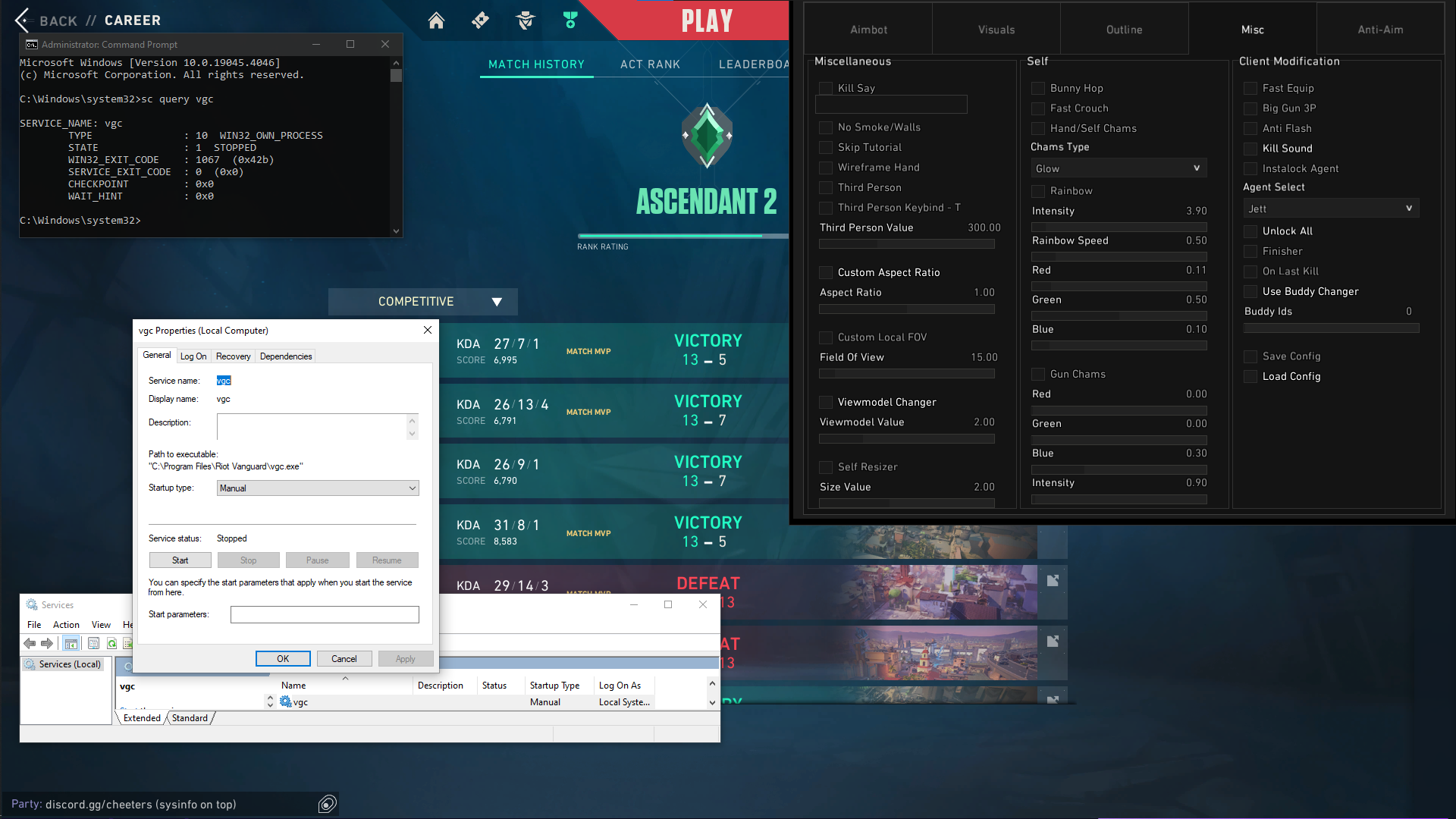Image resolution: width=1456 pixels, height=819 pixels.
Task: Select the 27/7/1 VICTORY 13-5 match row
Action: (614, 350)
